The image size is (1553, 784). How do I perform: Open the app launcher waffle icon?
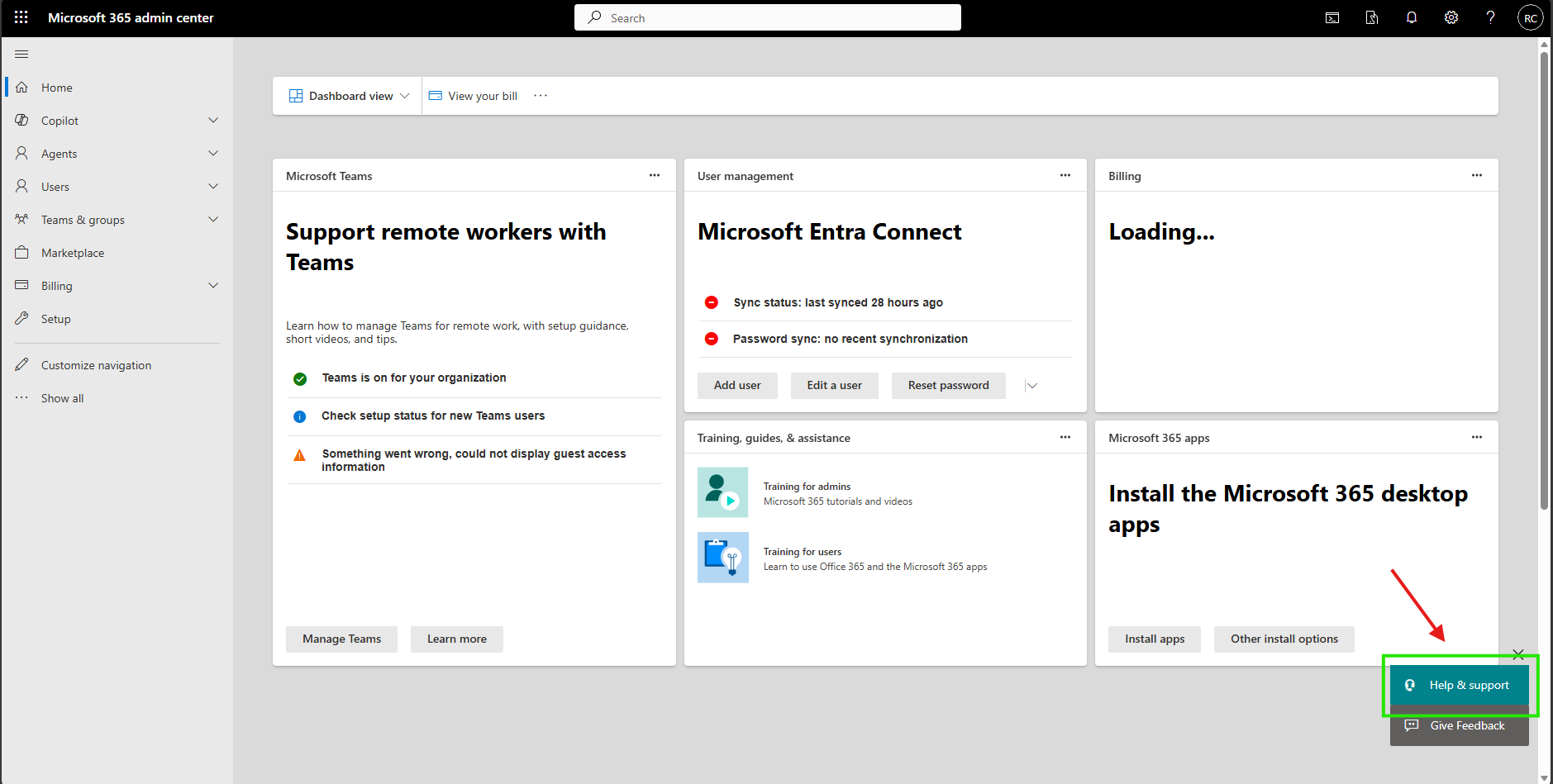pyautogui.click(x=21, y=17)
